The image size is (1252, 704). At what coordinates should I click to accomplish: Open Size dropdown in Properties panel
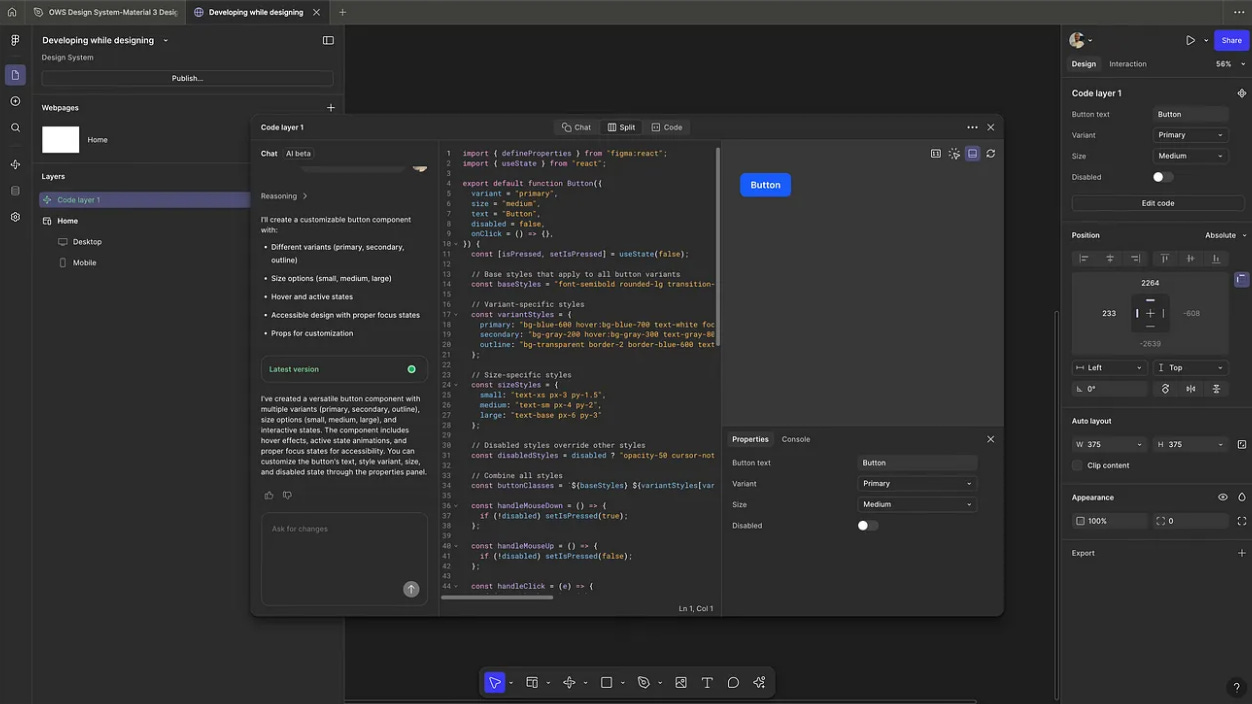coord(916,505)
